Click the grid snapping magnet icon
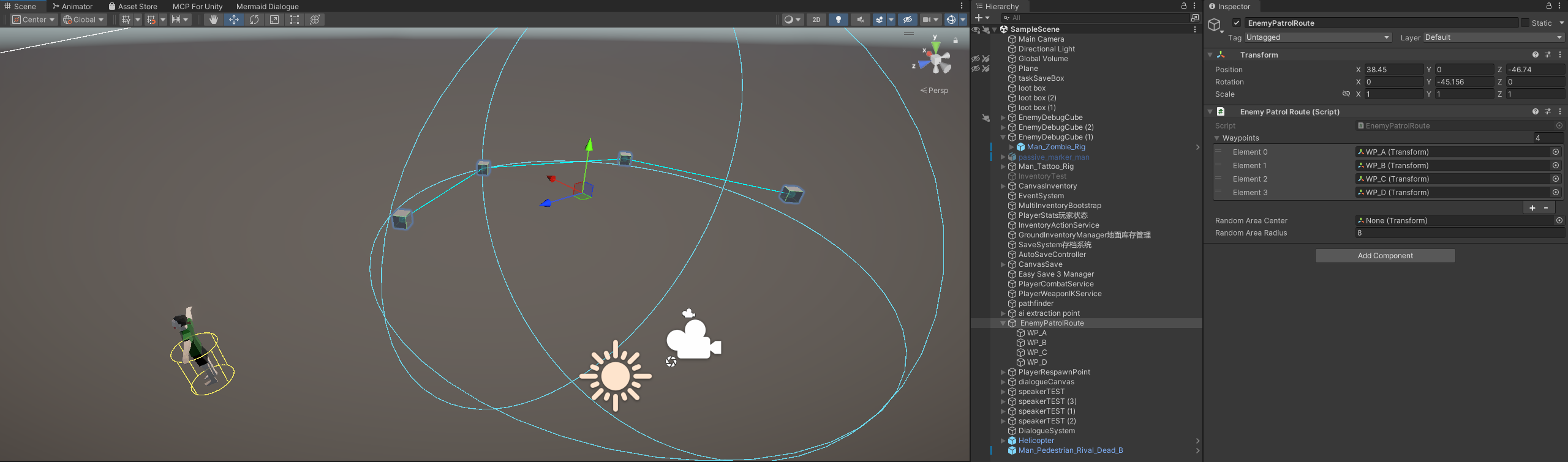Viewport: 1568px width, 462px height. [x=151, y=20]
